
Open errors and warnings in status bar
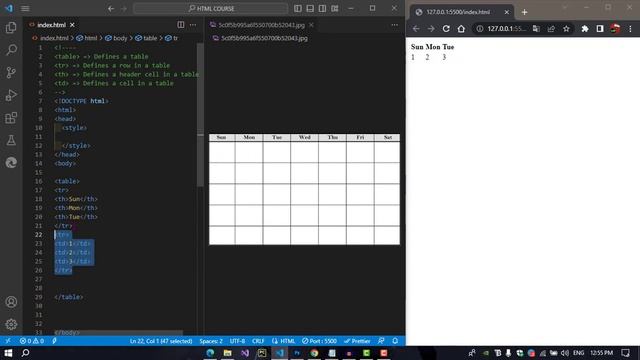tap(31, 341)
